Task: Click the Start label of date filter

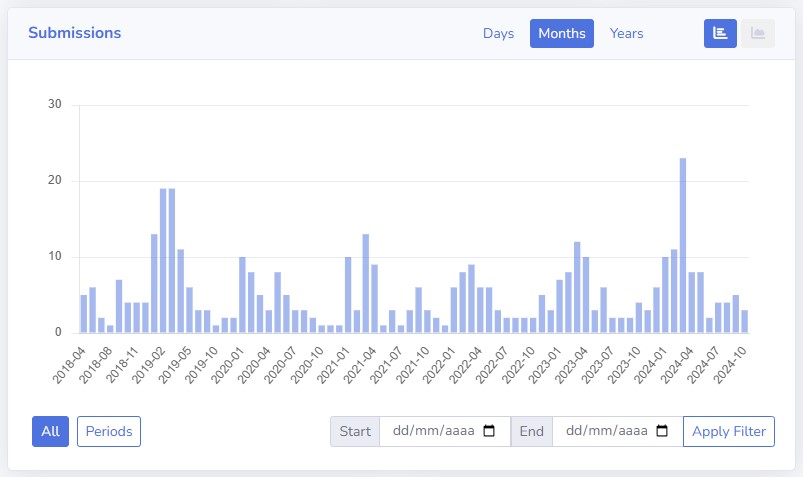Action: click(x=355, y=431)
